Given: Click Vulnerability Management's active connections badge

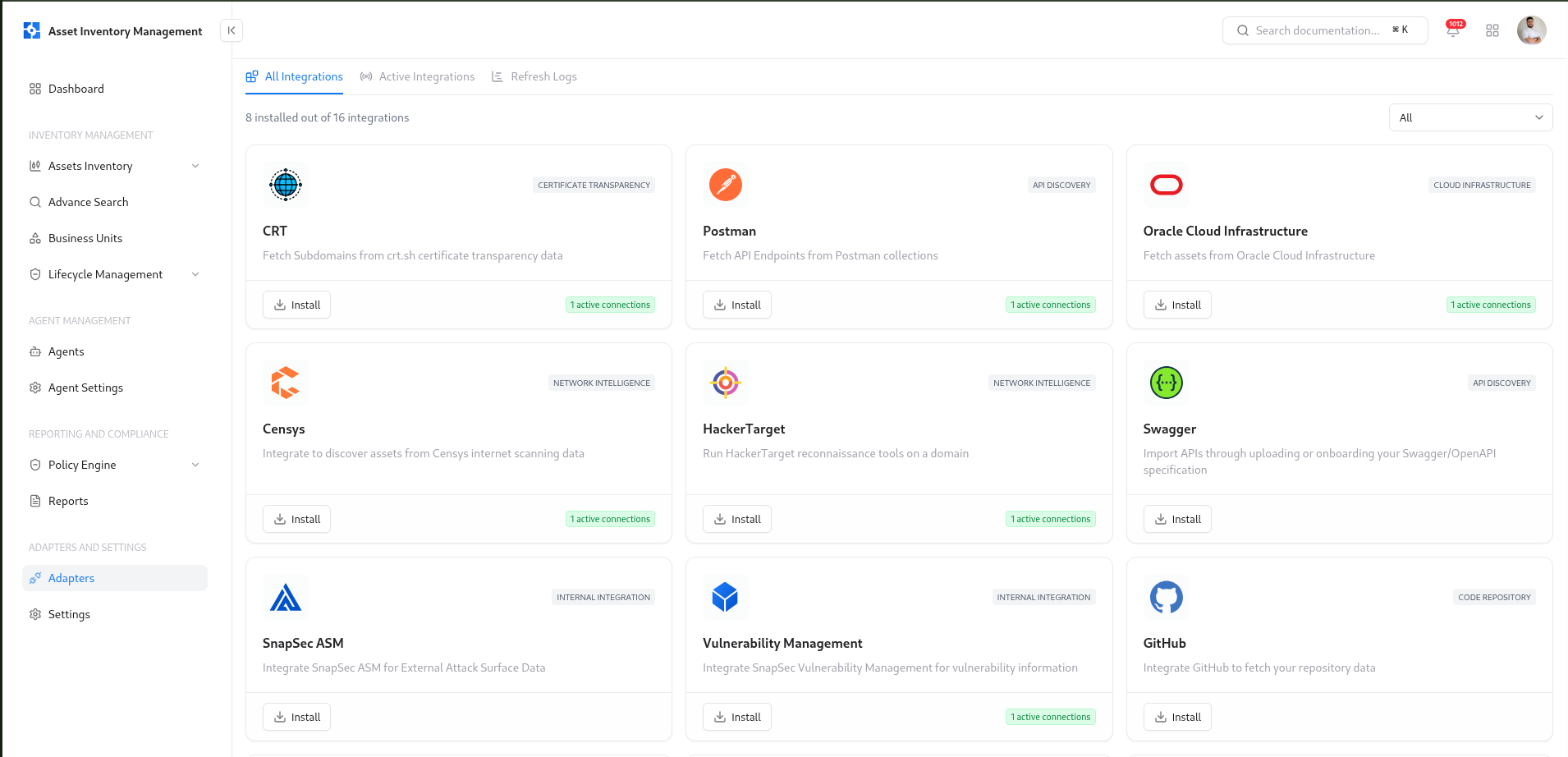Looking at the screenshot, I should point(1051,717).
